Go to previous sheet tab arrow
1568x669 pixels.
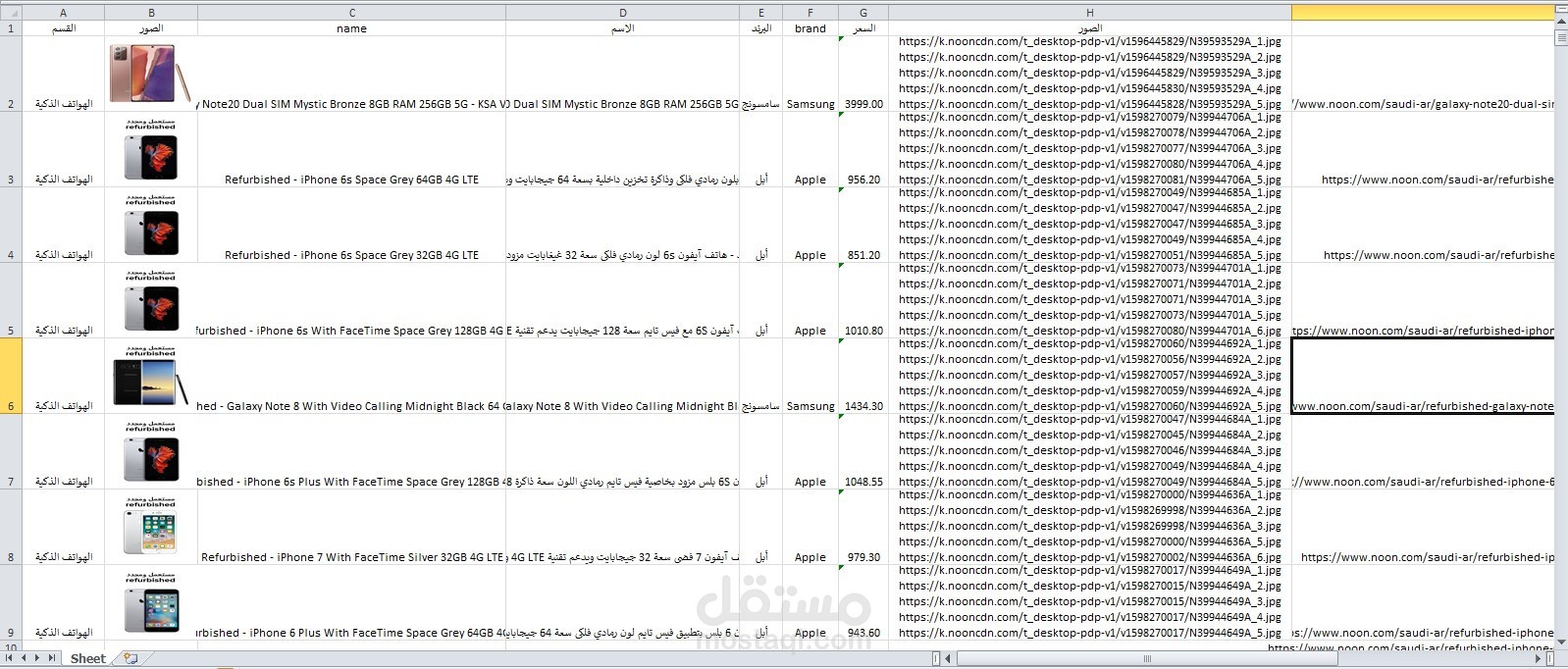25,658
